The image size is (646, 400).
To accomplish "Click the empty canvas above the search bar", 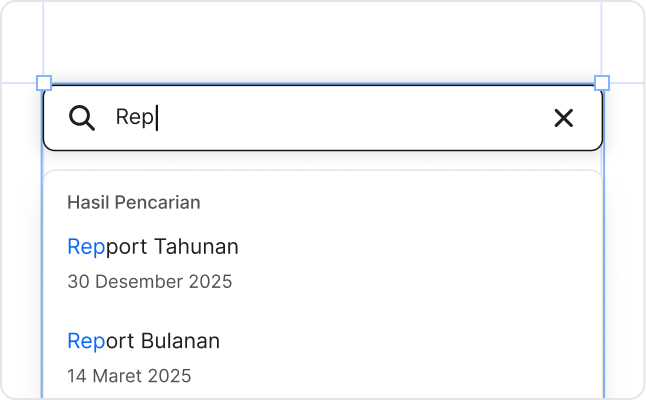I will point(320,40).
